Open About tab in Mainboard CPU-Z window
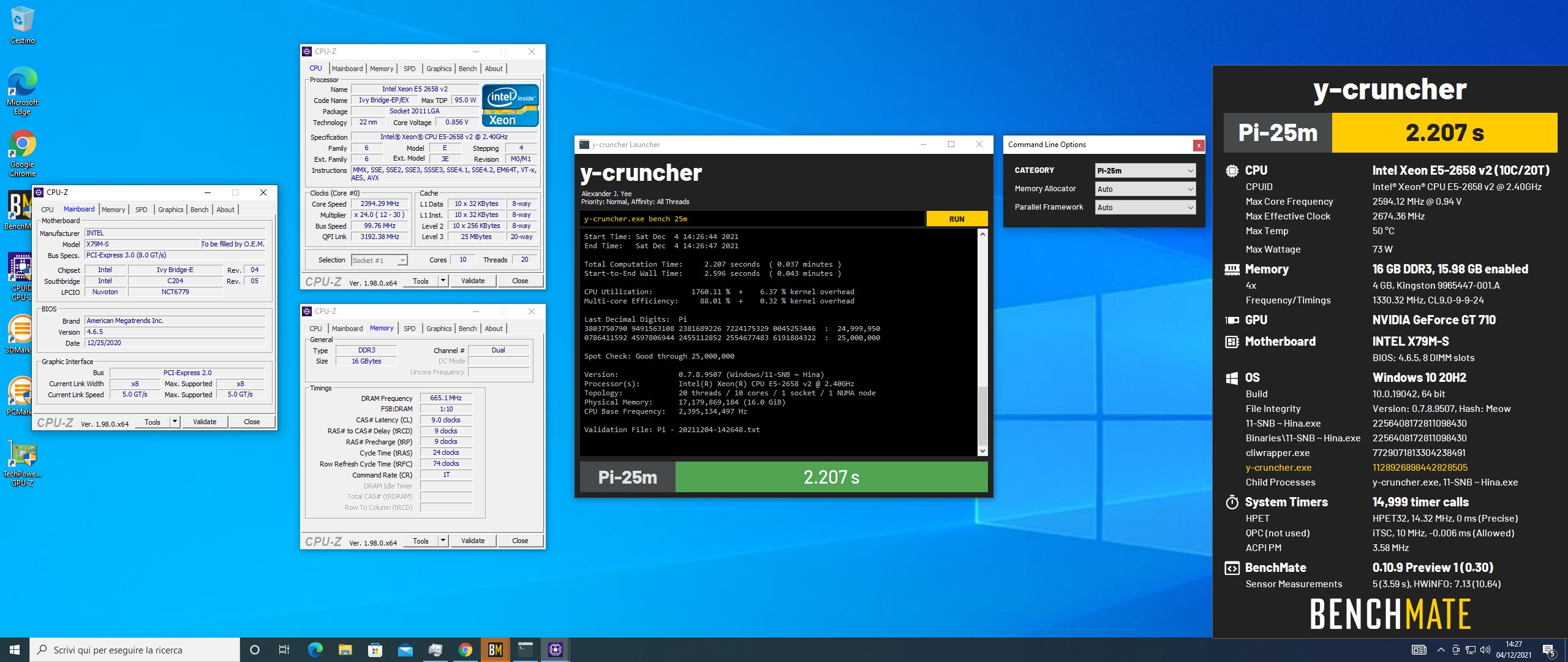1568x662 pixels. tap(225, 210)
